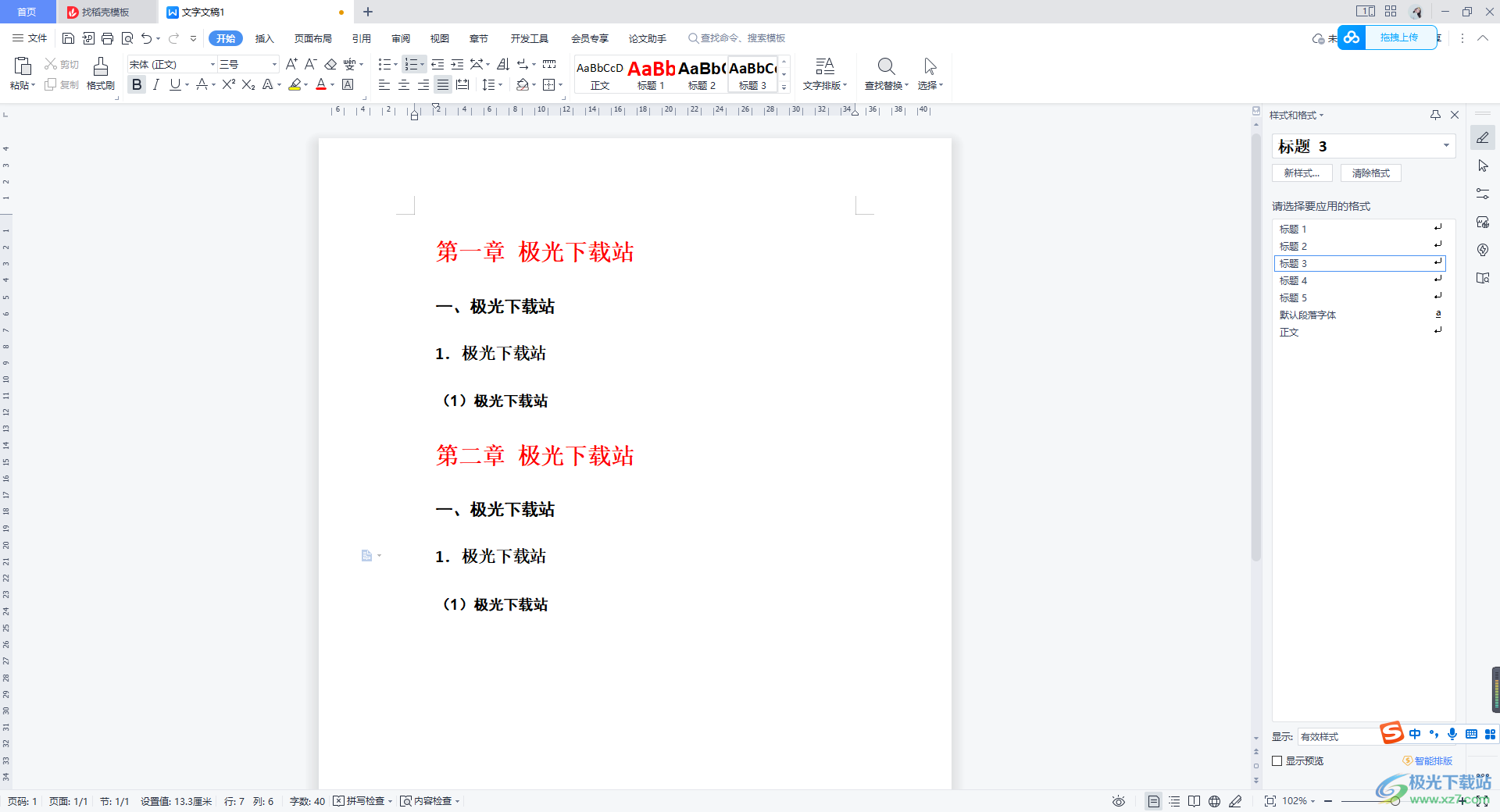This screenshot has height=812, width=1500.
Task: Decrease font size with A- icon
Action: pyautogui.click(x=310, y=64)
